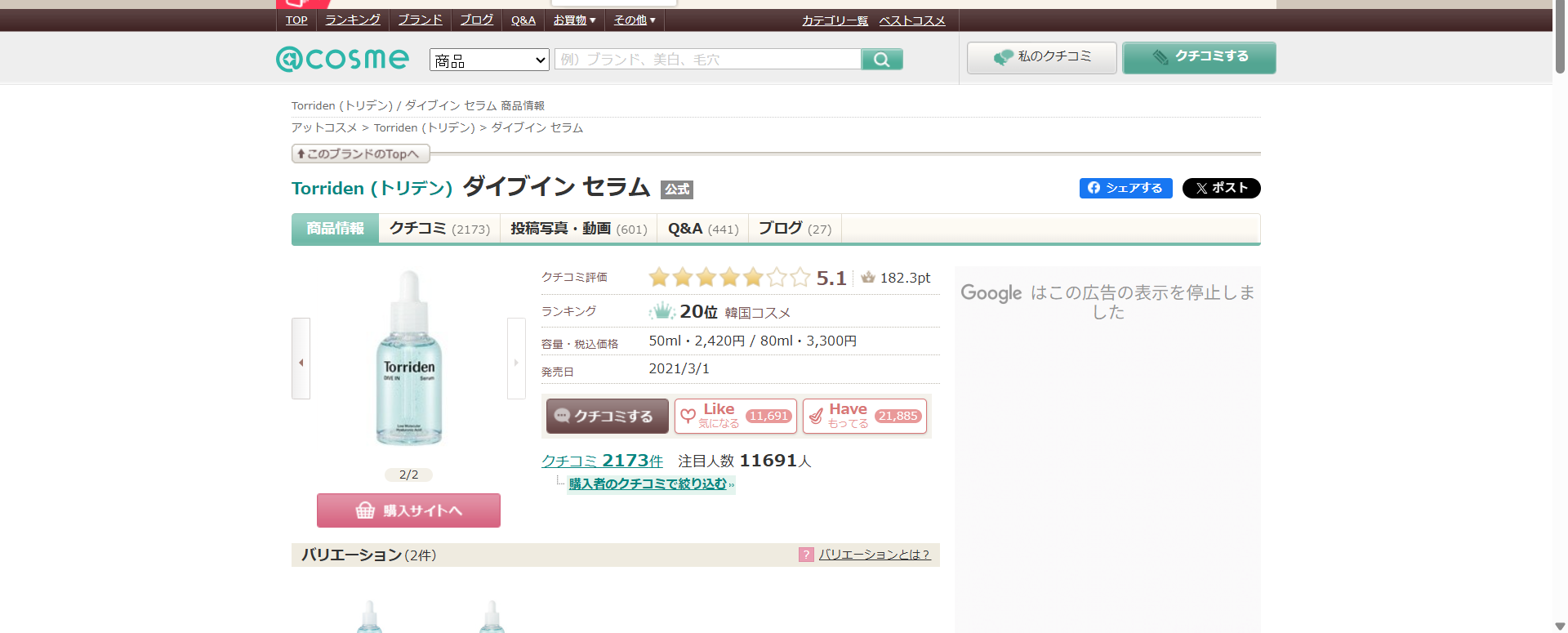Screen dimensions: 1568x633
Task: Follow the Torriden (トリデン) breadcrumb link
Action: tap(425, 127)
